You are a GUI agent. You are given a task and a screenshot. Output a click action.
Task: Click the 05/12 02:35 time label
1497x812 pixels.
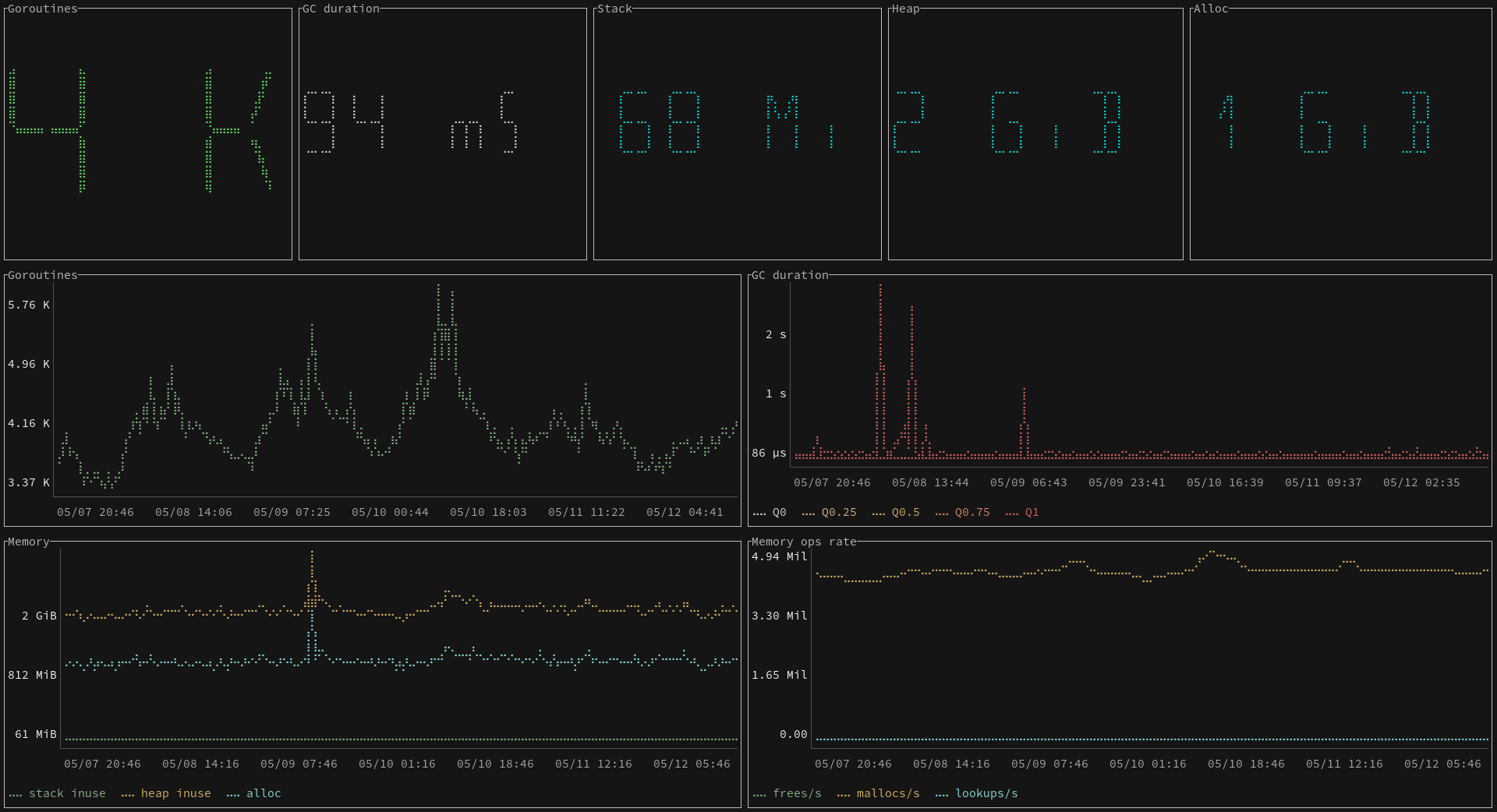tap(1421, 482)
